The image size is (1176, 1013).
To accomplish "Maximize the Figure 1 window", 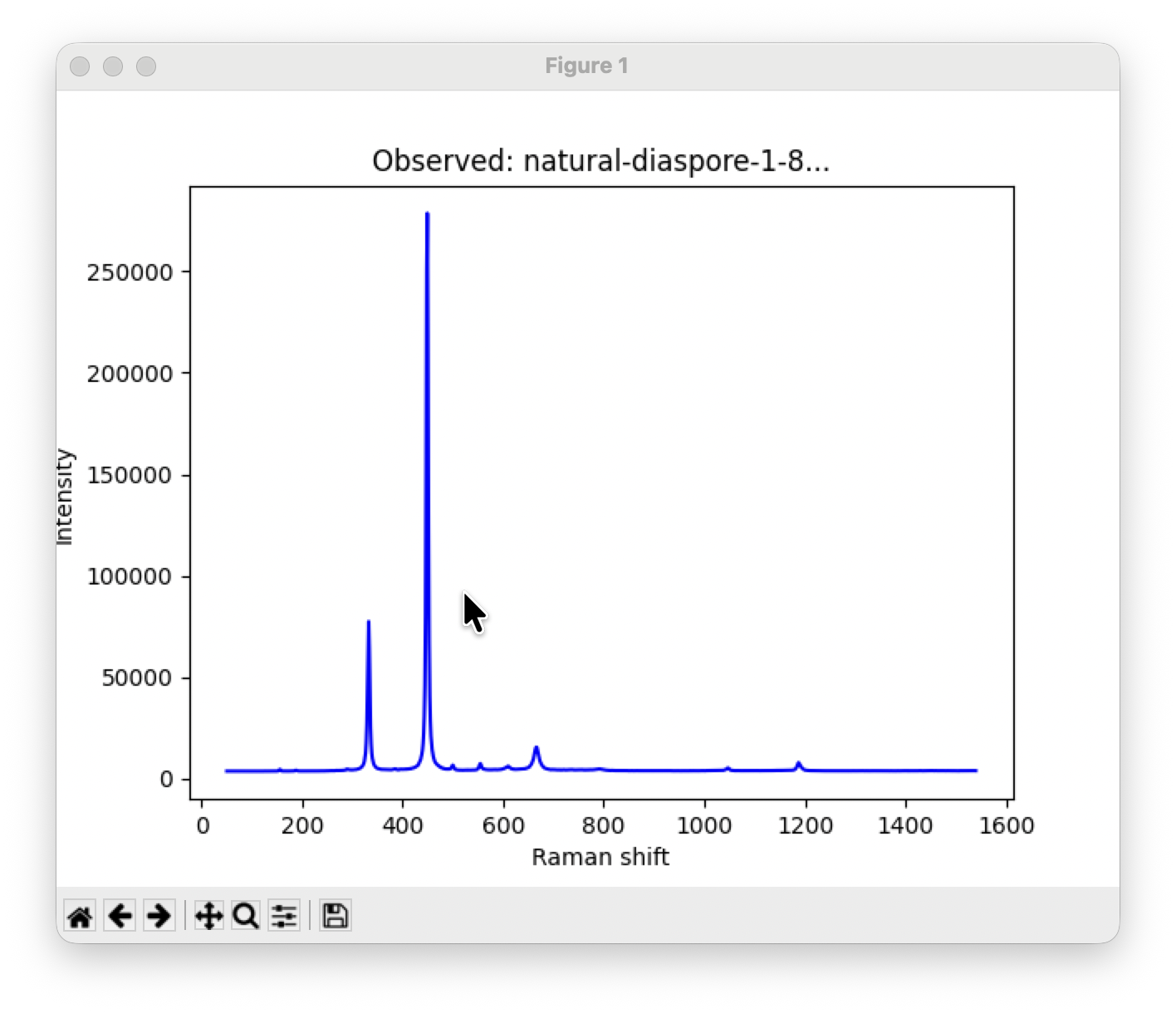I will (146, 66).
